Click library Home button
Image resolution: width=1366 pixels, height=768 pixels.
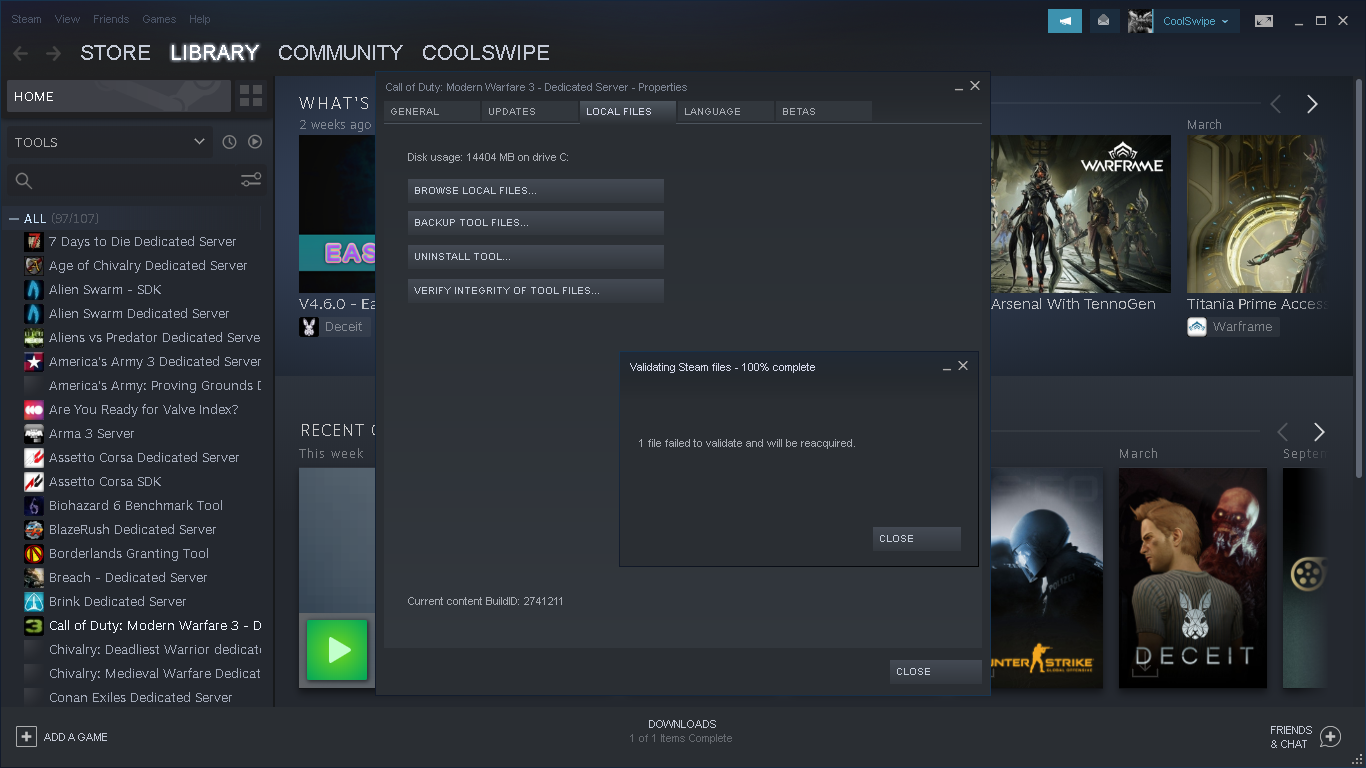pos(119,97)
